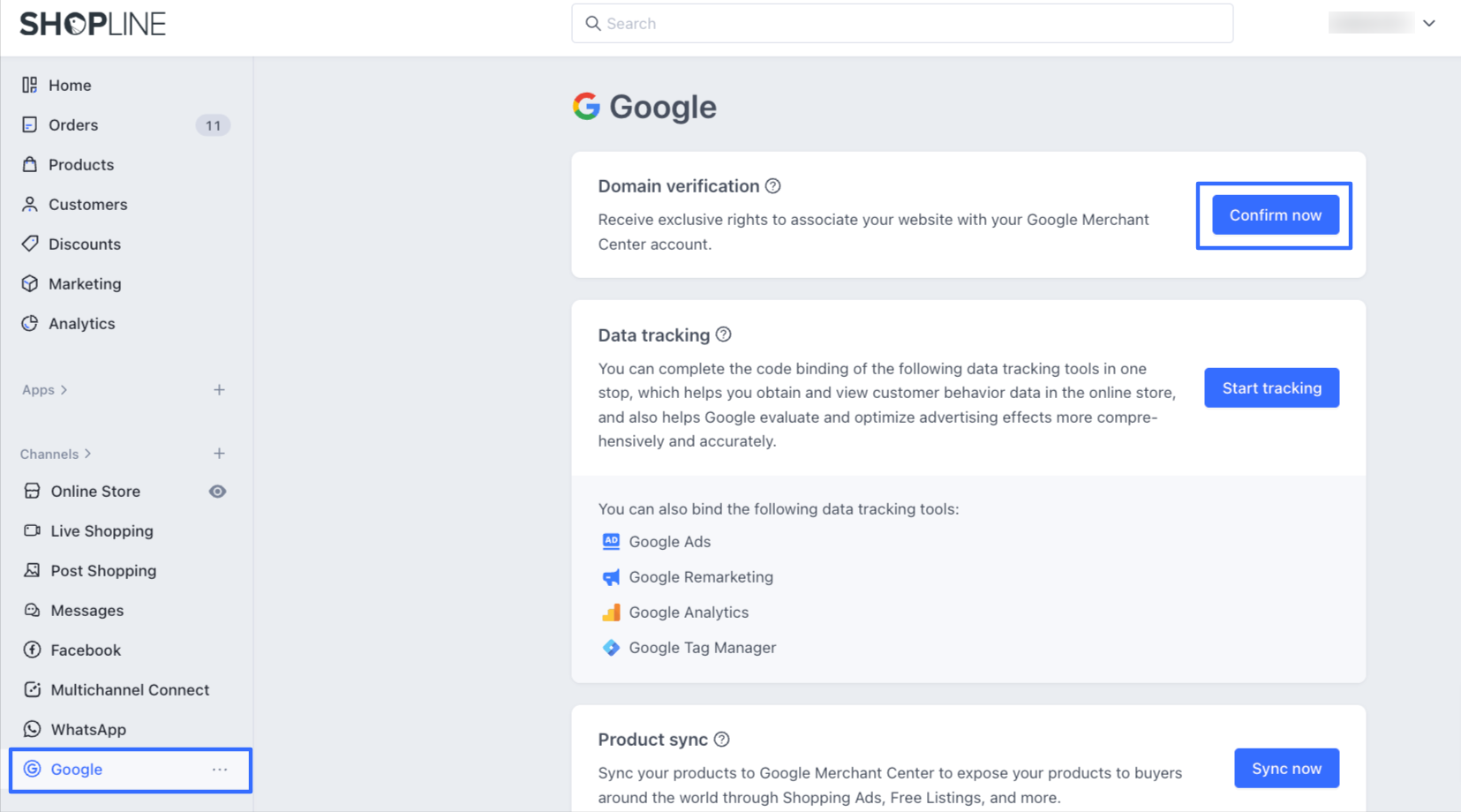Open Live Shopping channel
This screenshot has width=1461, height=812.
click(102, 531)
